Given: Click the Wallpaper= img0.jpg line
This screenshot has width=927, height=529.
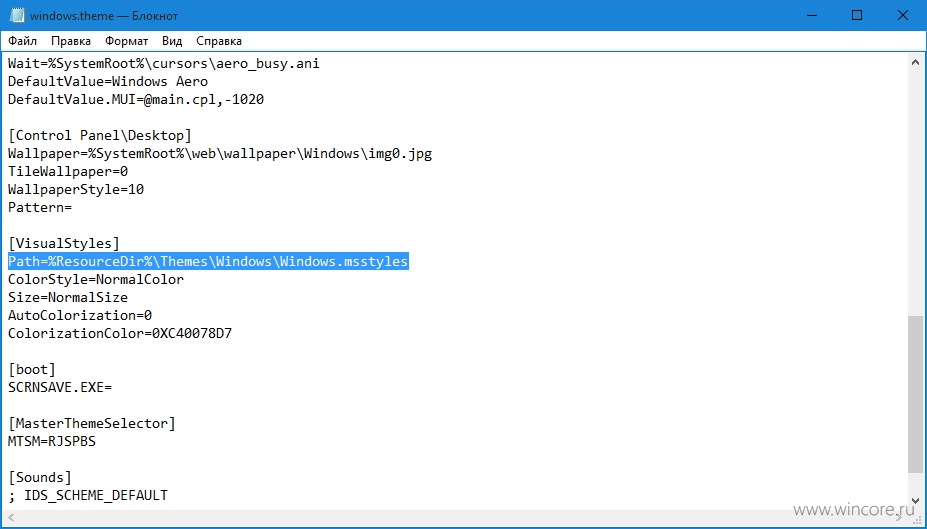Looking at the screenshot, I should pyautogui.click(x=220, y=154).
